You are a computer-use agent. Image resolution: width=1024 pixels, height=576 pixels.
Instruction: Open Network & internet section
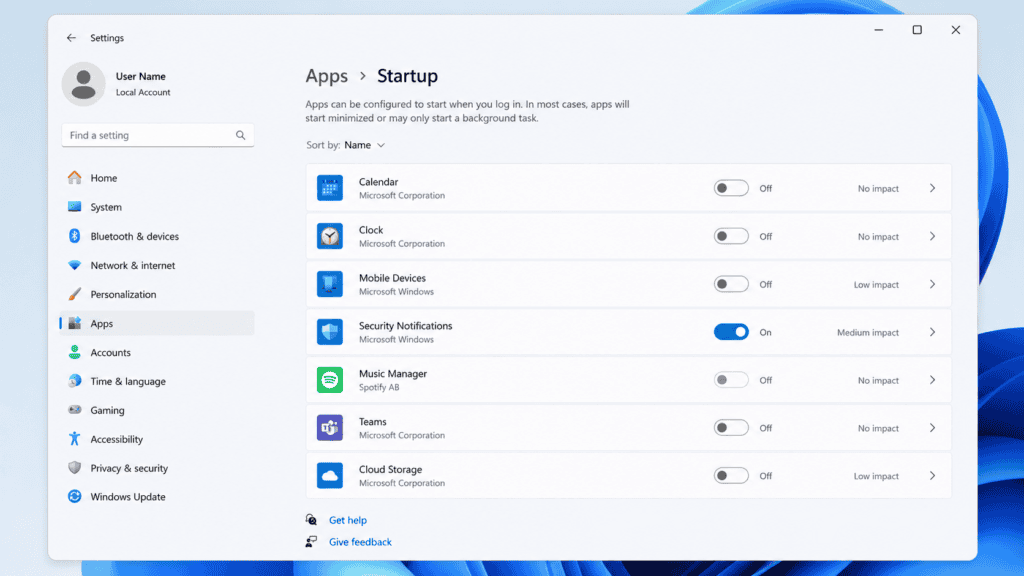coord(157,265)
